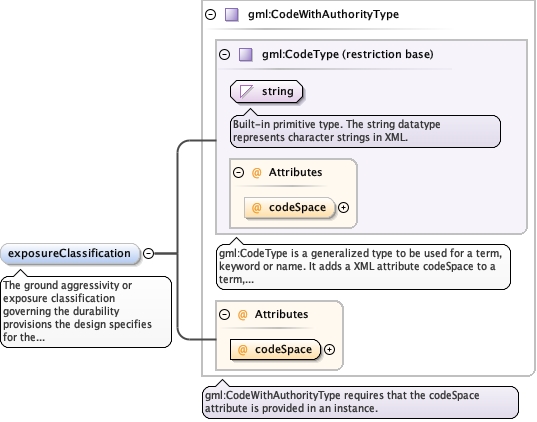This screenshot has width=537, height=422.
Task: Collapse the lower Attributes group
Action: 224,314
